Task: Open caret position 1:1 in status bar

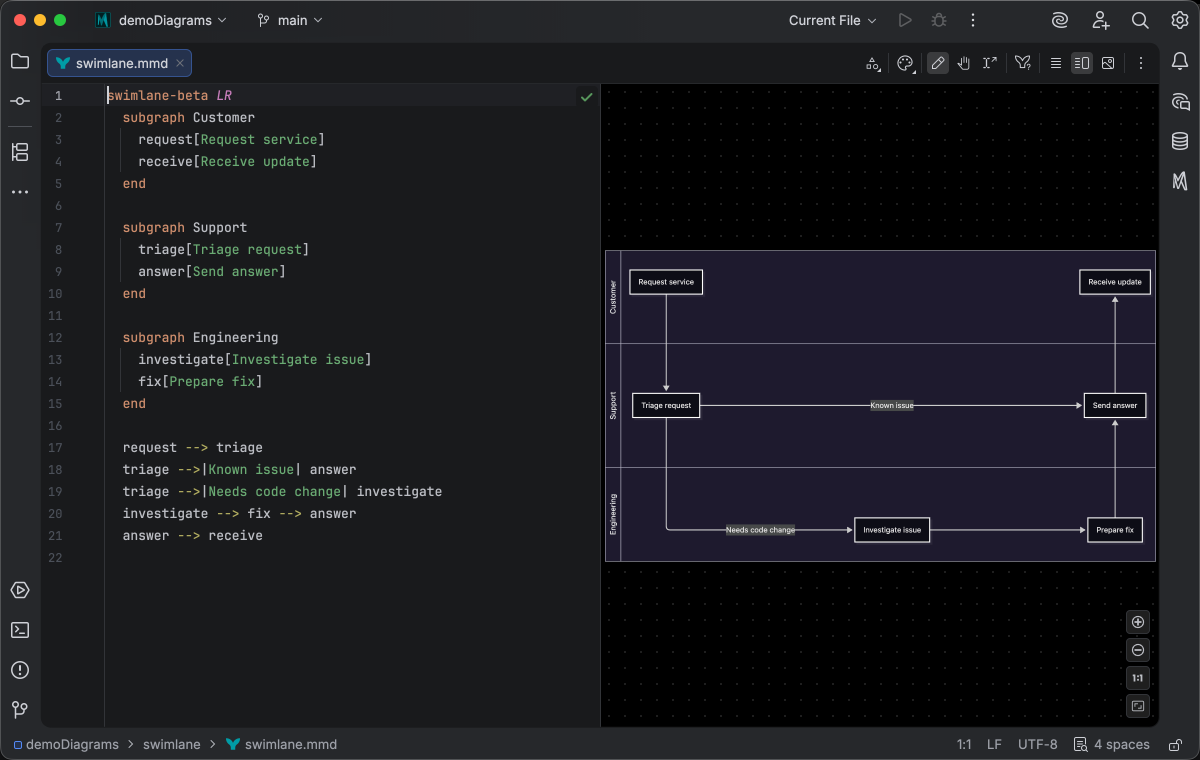Action: [x=964, y=745]
